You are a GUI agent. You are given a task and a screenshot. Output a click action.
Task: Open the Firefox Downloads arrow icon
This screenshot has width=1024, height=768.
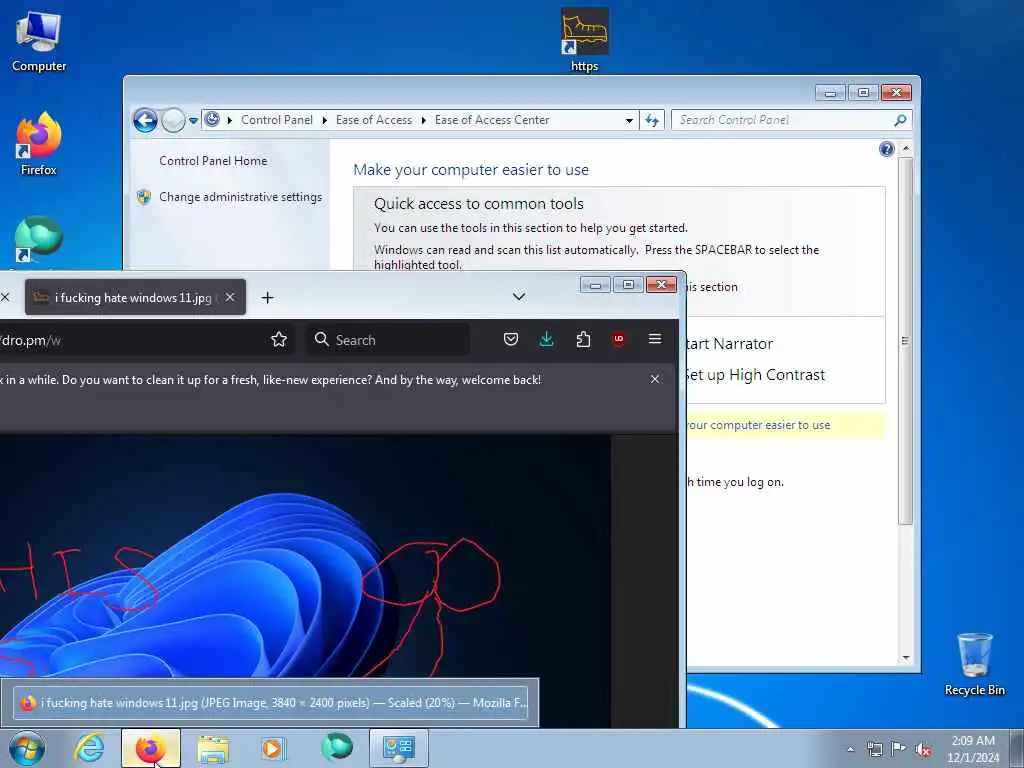[x=547, y=339]
